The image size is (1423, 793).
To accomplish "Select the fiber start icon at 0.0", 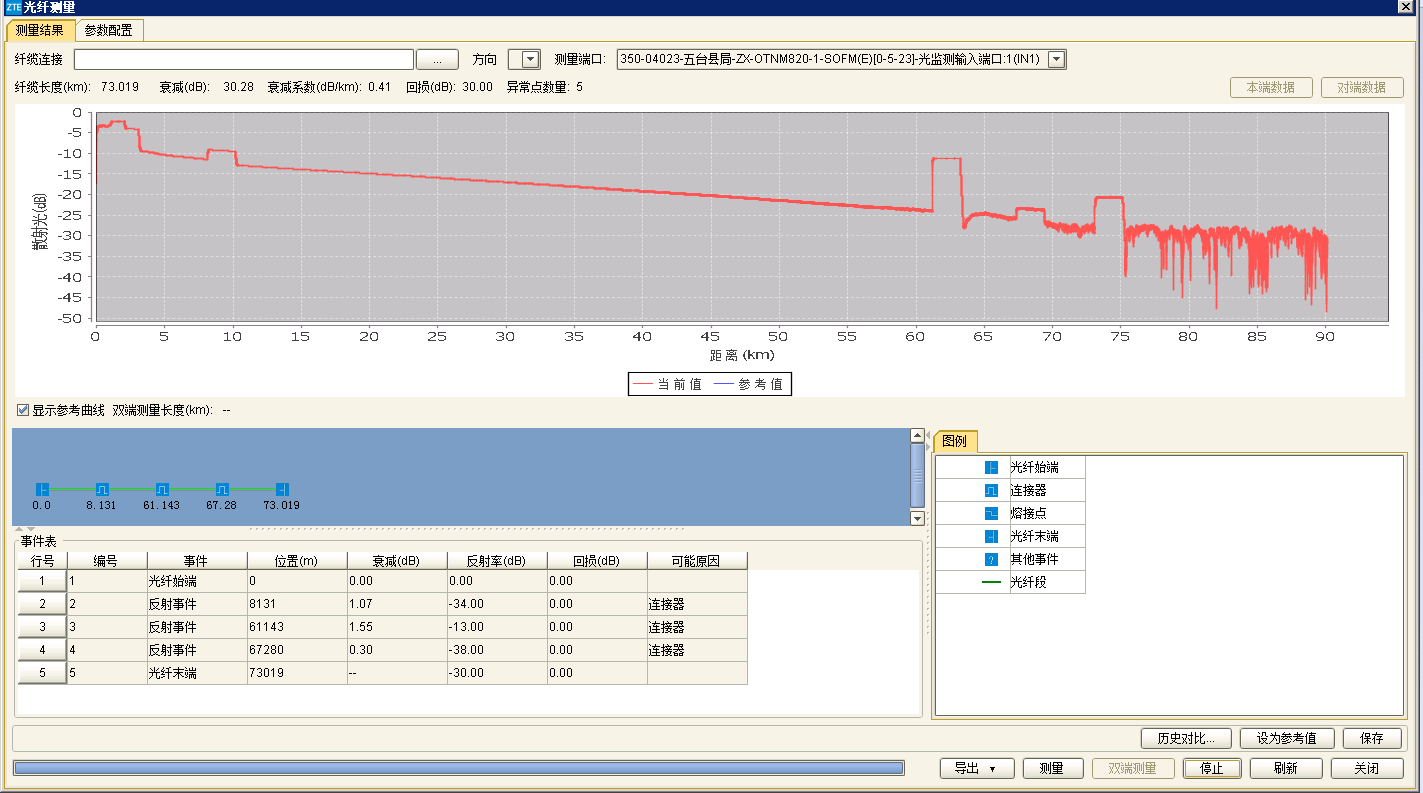I will click(x=42, y=489).
